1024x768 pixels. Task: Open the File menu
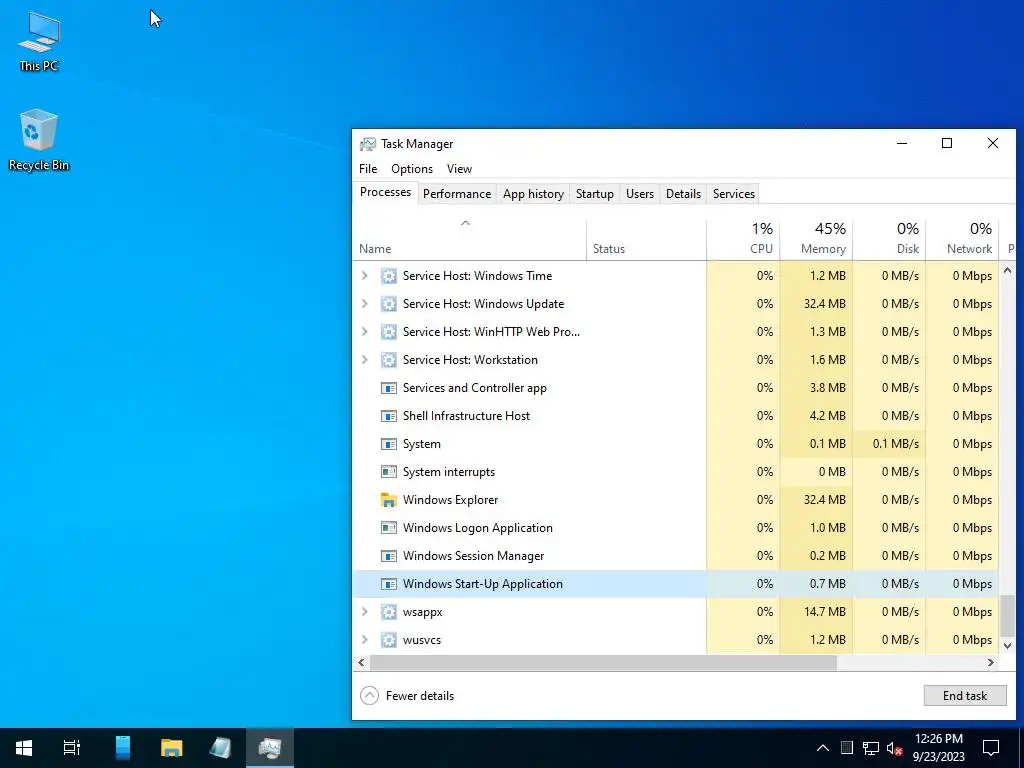pos(368,168)
